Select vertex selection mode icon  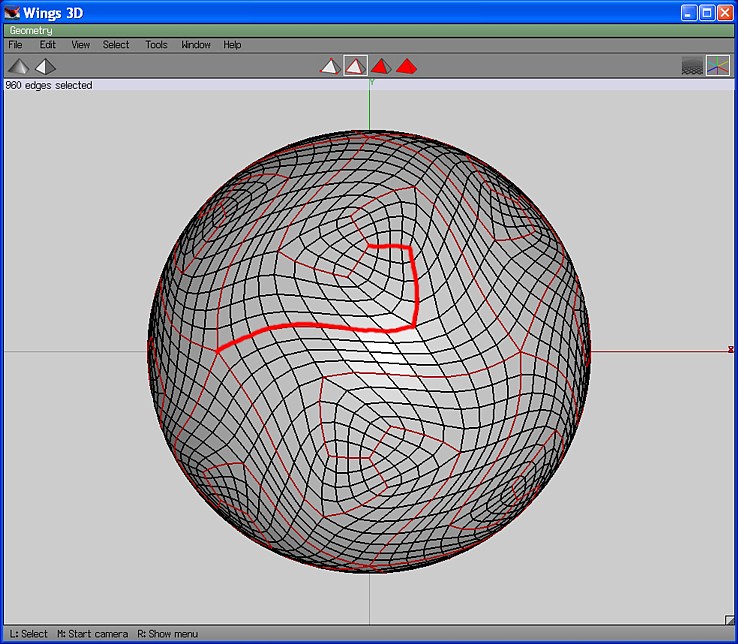click(x=330, y=66)
